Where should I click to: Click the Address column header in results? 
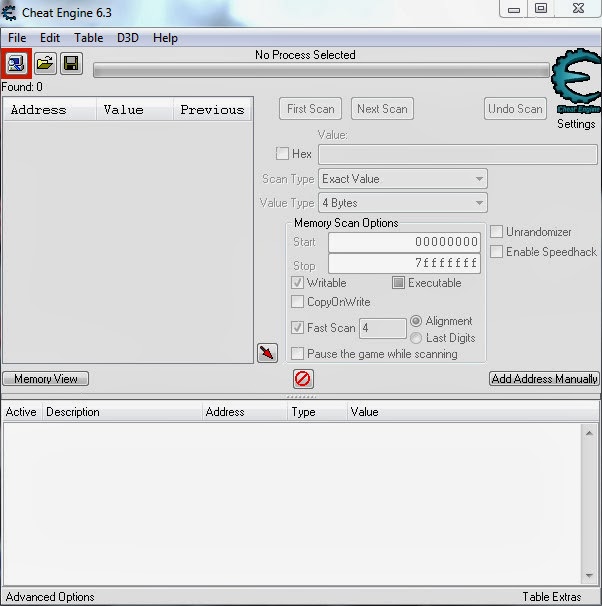click(49, 109)
